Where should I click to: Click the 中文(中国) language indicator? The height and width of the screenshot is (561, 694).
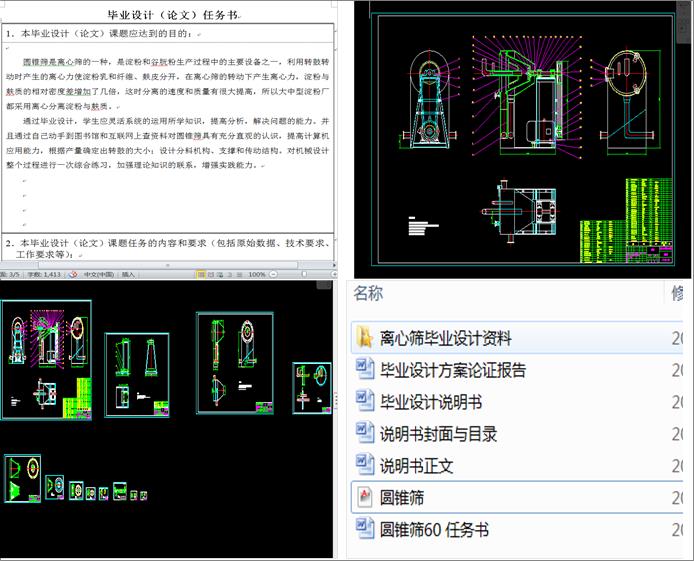pos(99,274)
